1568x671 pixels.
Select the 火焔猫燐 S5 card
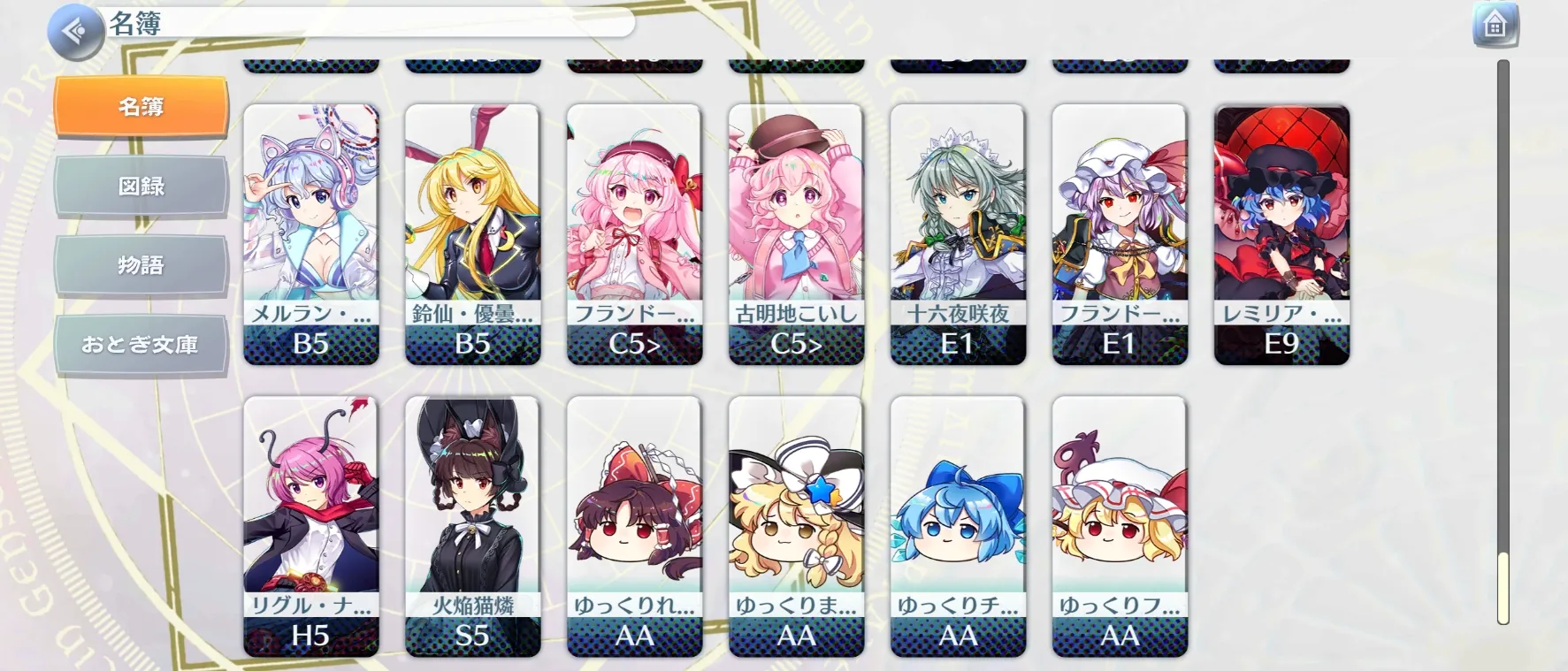coord(472,527)
